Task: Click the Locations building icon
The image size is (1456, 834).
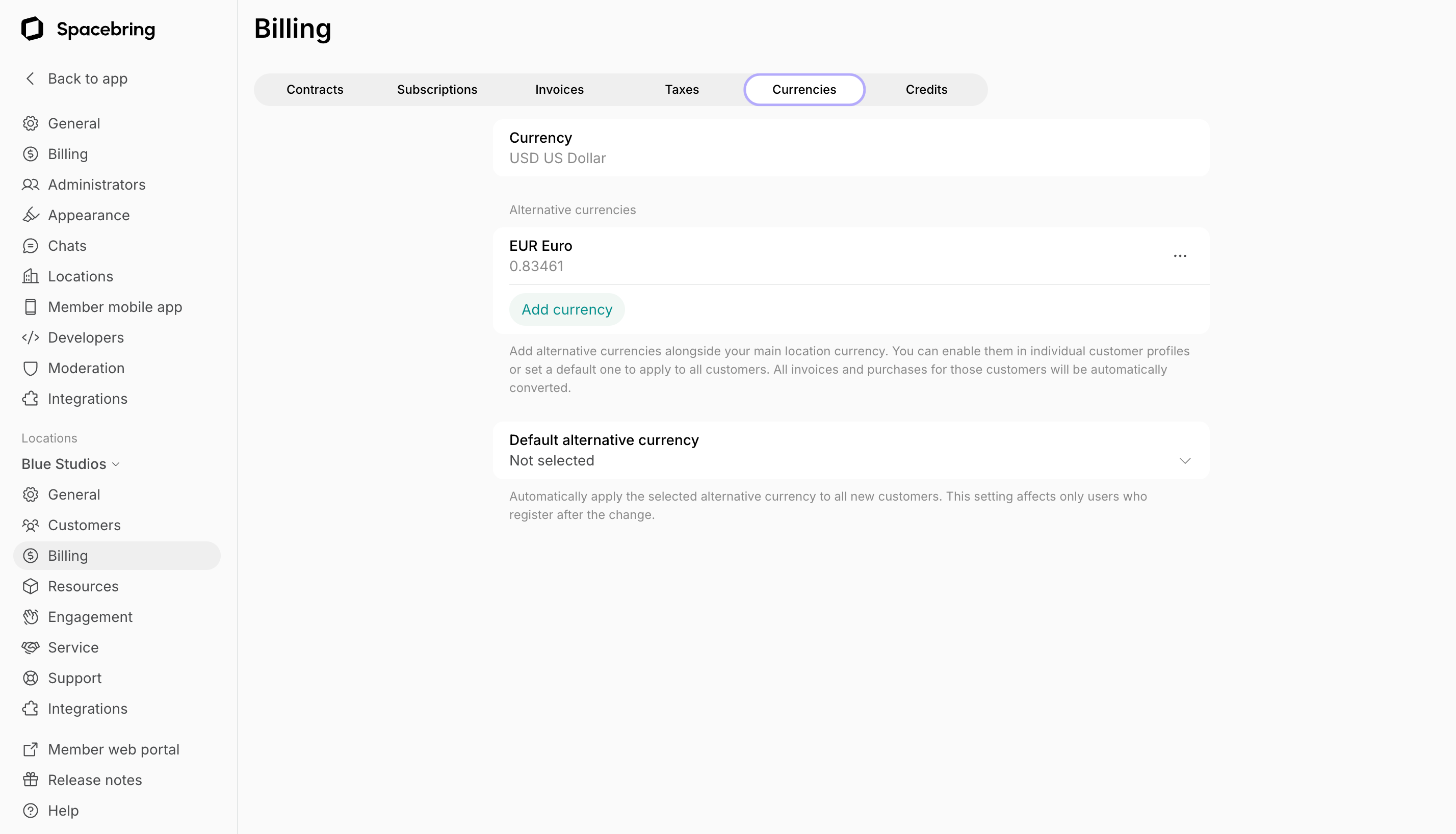Action: coord(31,276)
